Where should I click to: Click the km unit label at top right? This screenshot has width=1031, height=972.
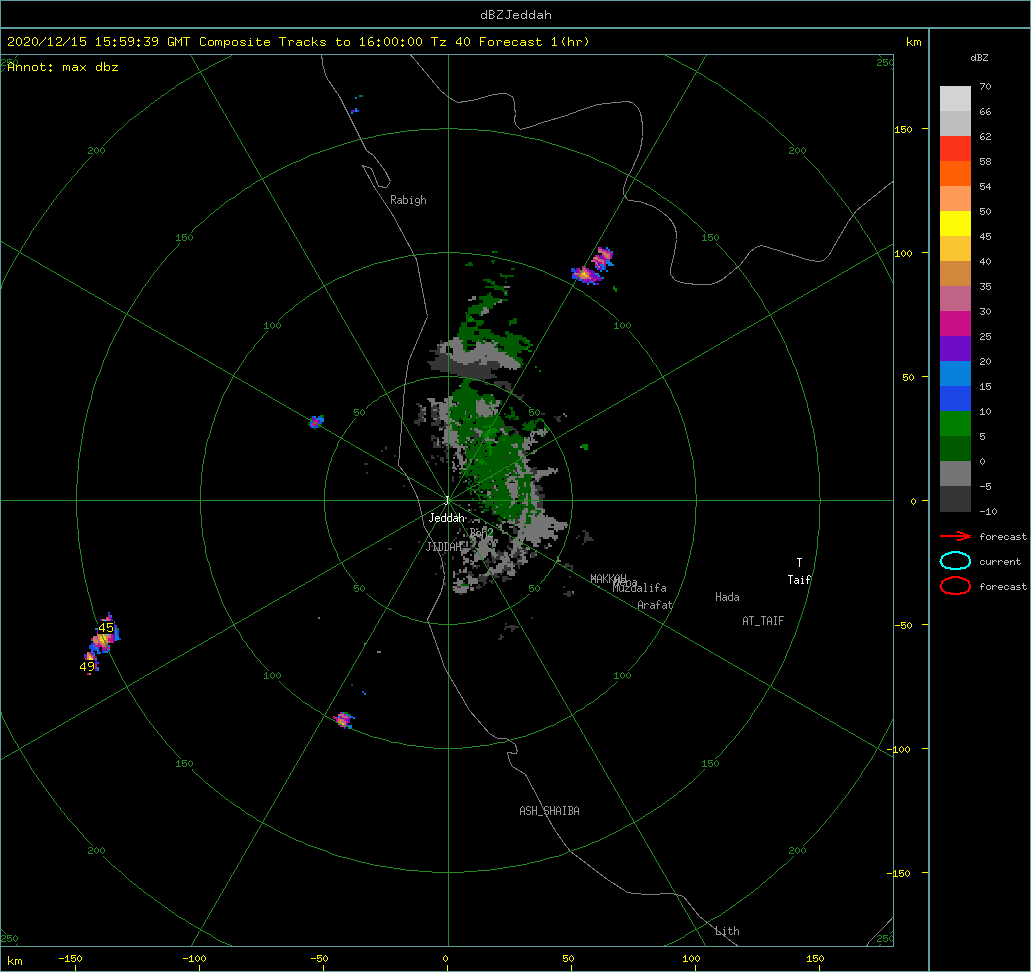913,42
